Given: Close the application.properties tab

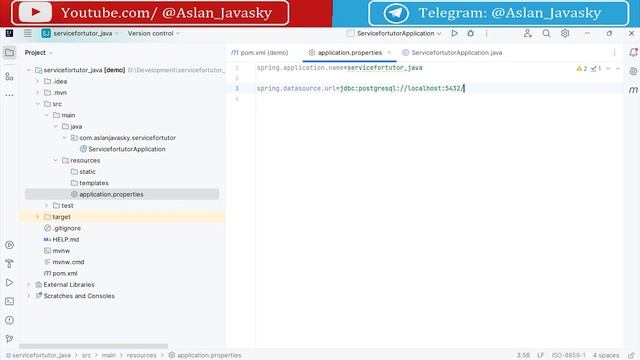Looking at the screenshot, I should pyautogui.click(x=389, y=53).
